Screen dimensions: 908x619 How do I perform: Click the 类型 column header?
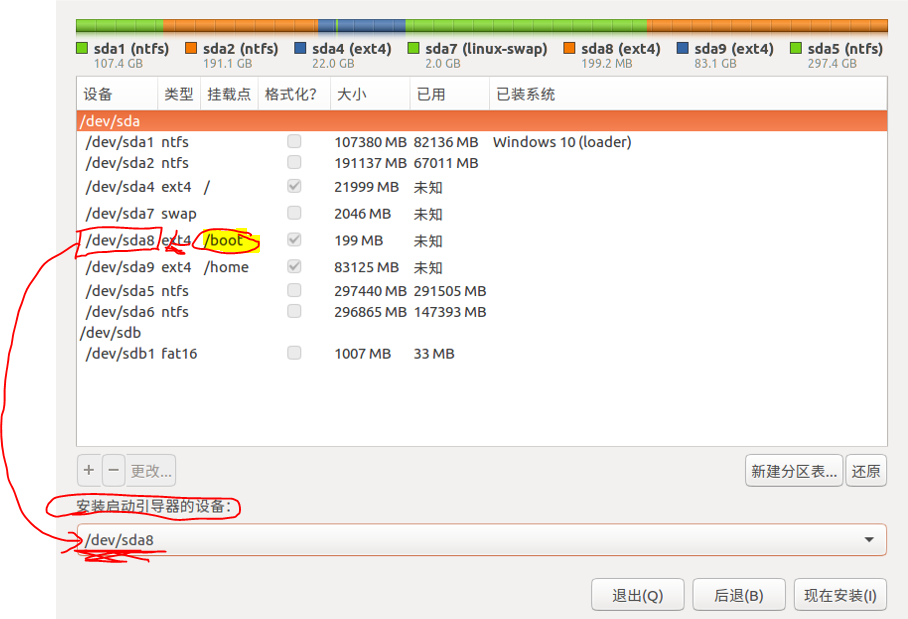tap(179, 94)
